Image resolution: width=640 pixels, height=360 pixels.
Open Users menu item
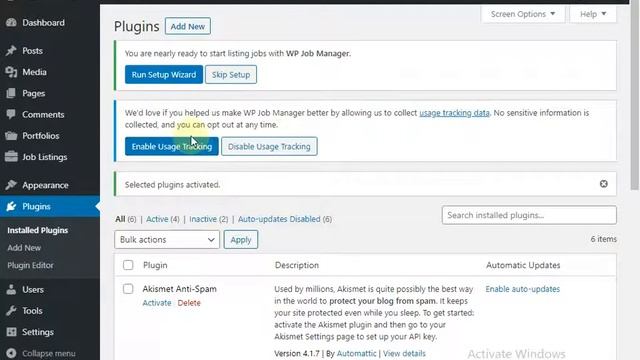pyautogui.click(x=33, y=290)
